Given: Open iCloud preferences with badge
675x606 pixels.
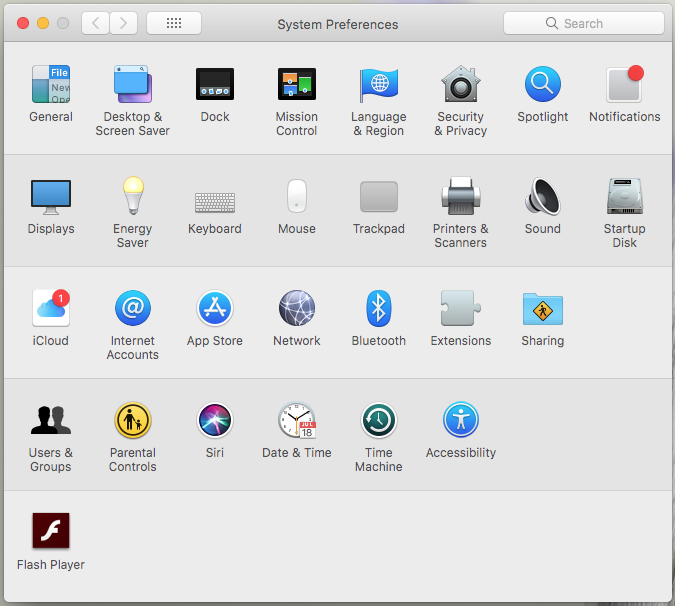Looking at the screenshot, I should pyautogui.click(x=51, y=308).
